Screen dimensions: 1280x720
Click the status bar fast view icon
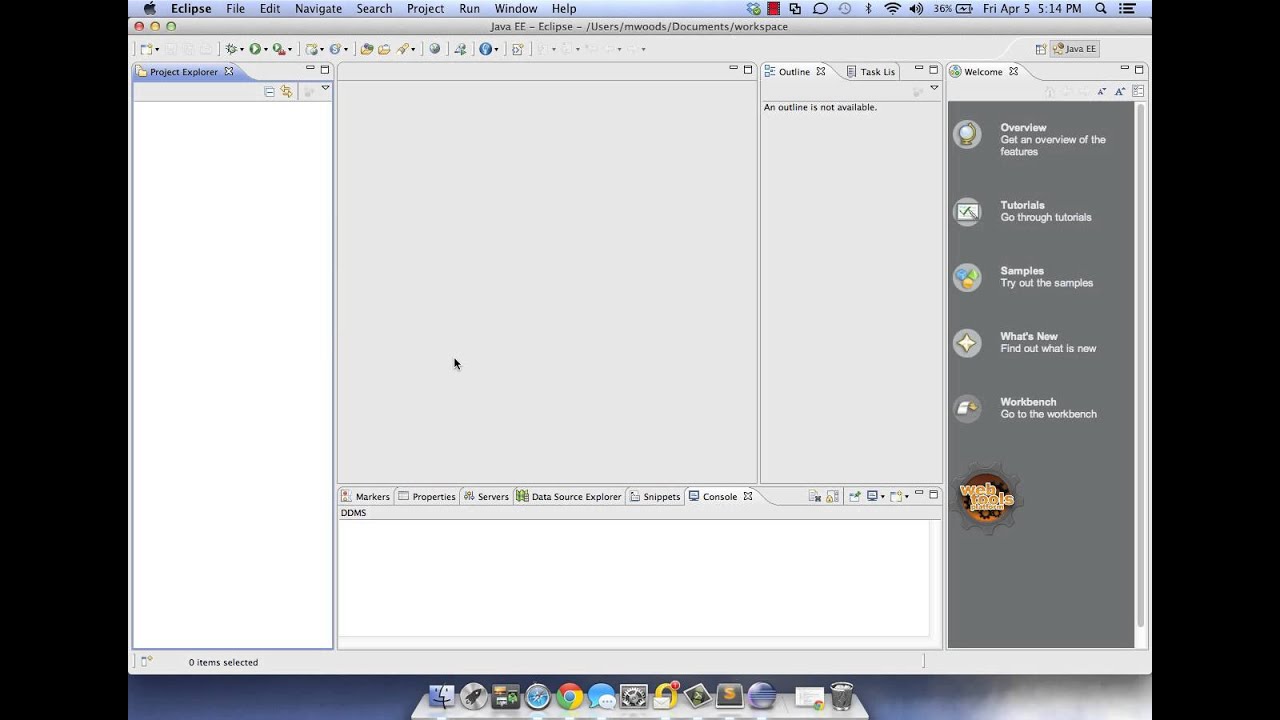pos(146,661)
